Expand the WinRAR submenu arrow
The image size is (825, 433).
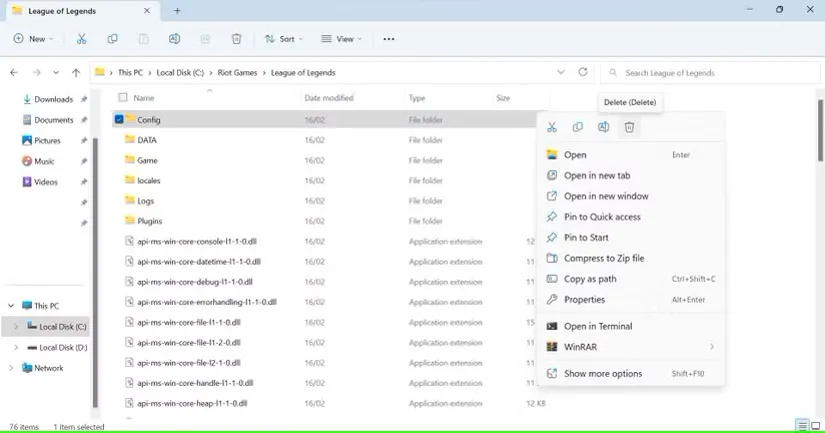click(x=712, y=347)
